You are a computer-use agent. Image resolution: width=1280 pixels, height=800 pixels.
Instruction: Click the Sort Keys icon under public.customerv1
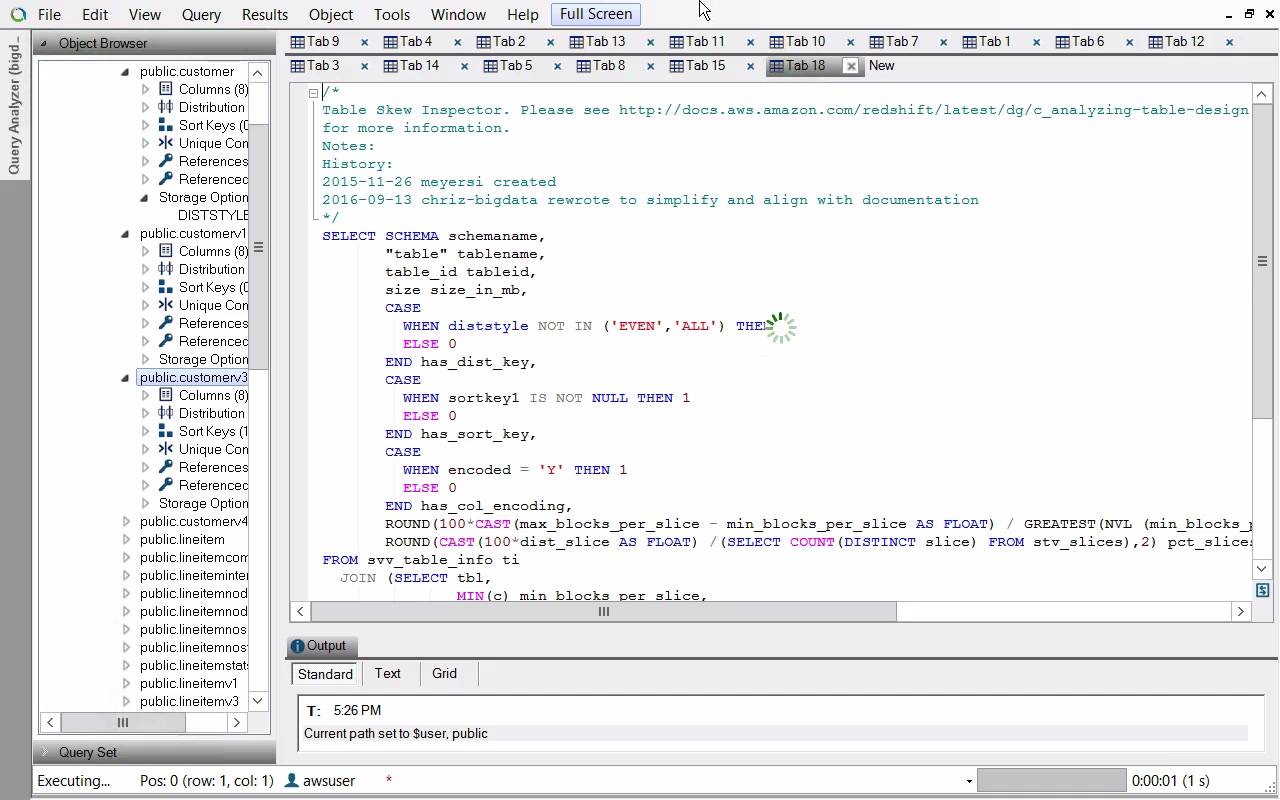tap(166, 287)
